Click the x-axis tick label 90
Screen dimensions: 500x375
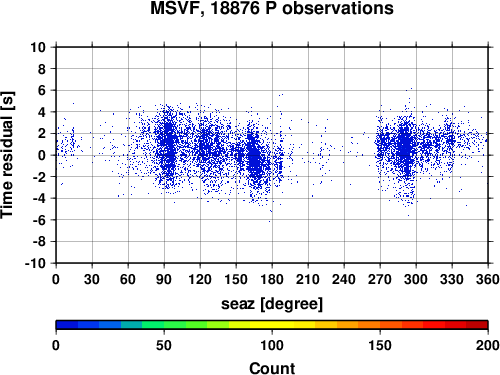pyautogui.click(x=164, y=279)
